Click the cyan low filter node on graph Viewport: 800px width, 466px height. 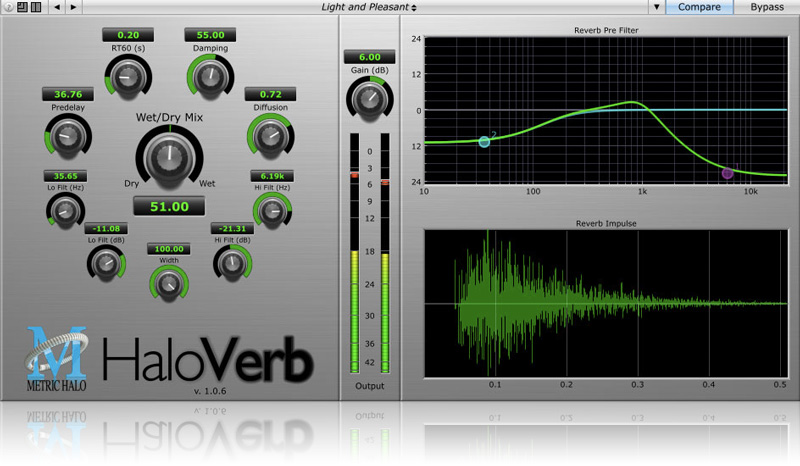click(x=484, y=142)
